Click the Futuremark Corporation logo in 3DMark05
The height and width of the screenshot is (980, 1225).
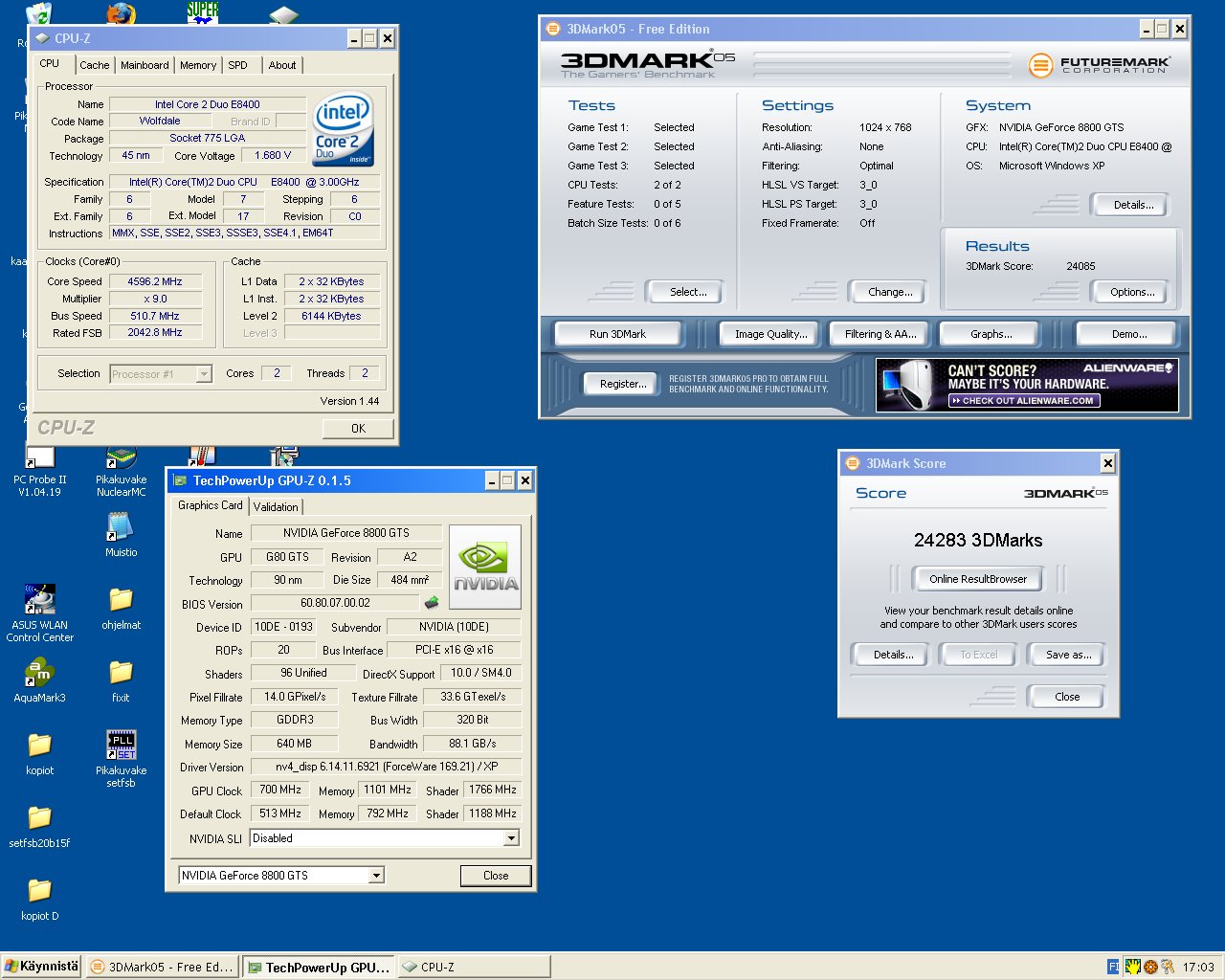1099,65
